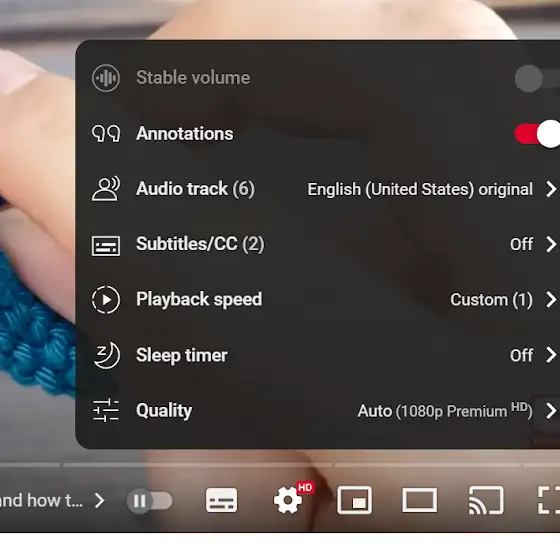Screen dimensions: 560x560
Task: Turn off the Annotations toggle
Action: pos(537,134)
